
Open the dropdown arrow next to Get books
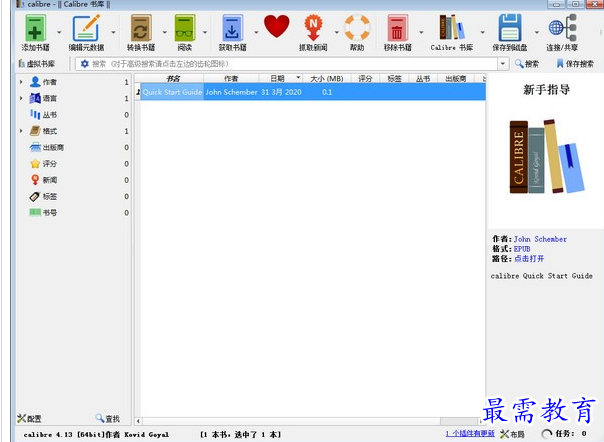pos(256,32)
